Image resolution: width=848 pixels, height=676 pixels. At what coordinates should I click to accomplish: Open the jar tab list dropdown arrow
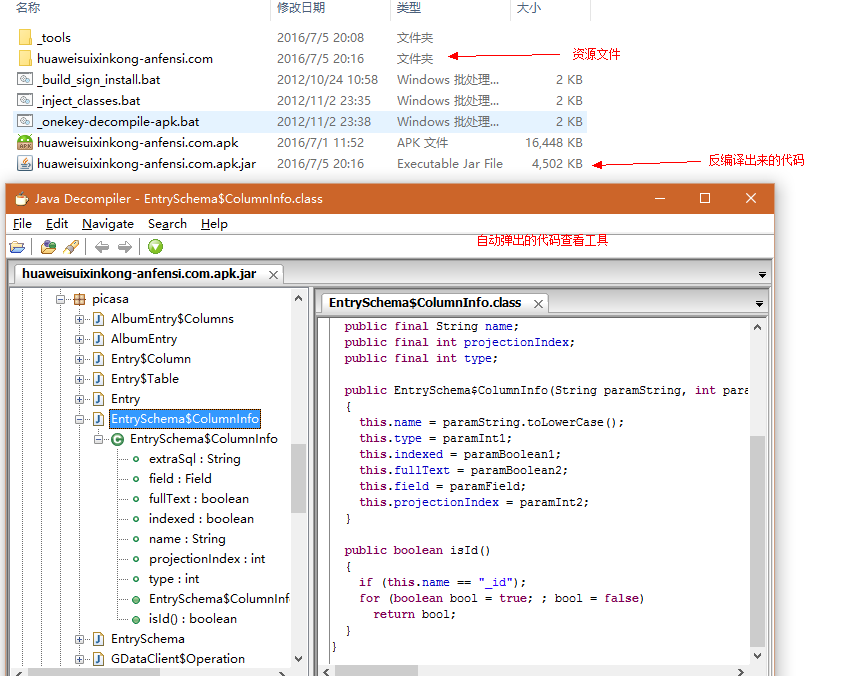click(762, 275)
